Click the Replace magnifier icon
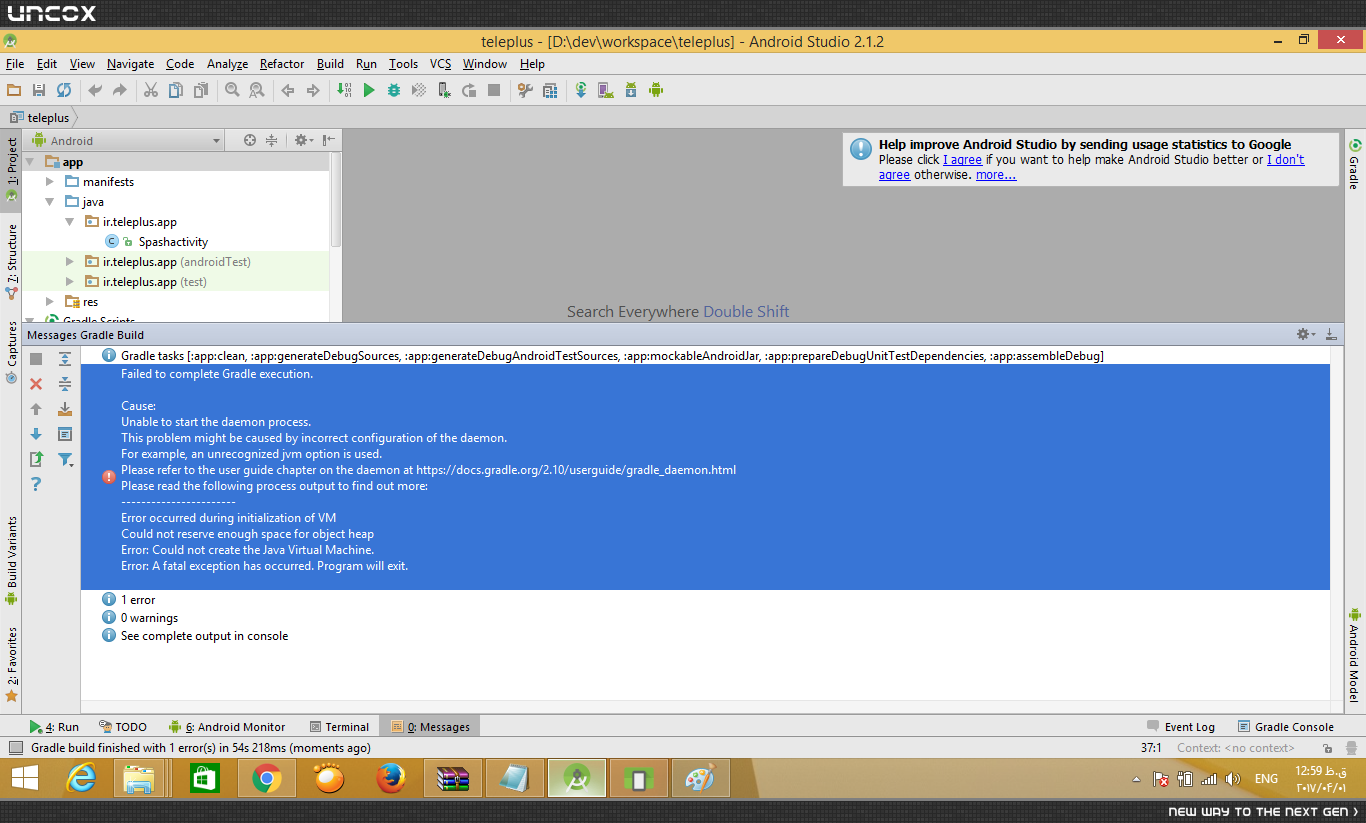 pos(257,90)
